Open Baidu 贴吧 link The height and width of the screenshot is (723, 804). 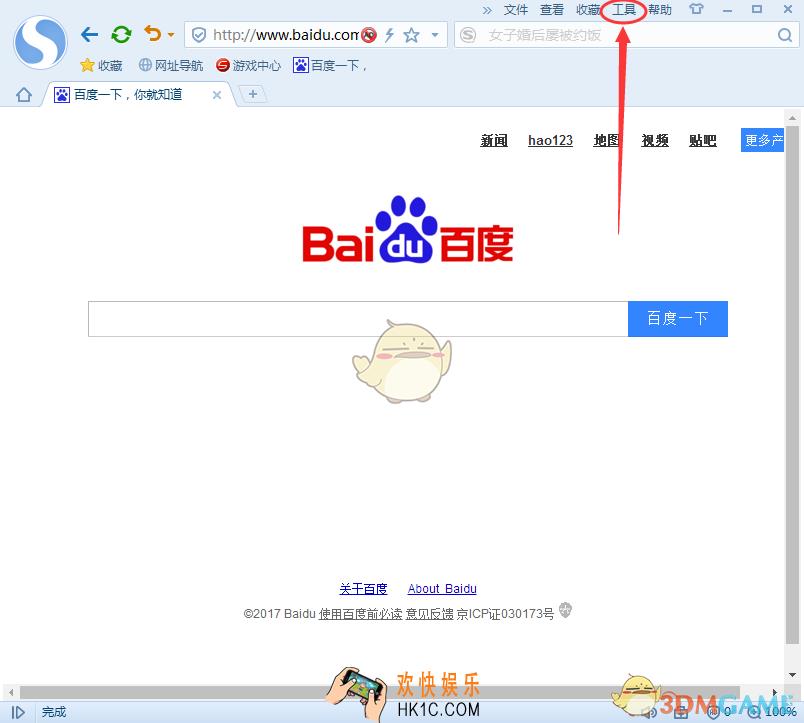point(702,140)
